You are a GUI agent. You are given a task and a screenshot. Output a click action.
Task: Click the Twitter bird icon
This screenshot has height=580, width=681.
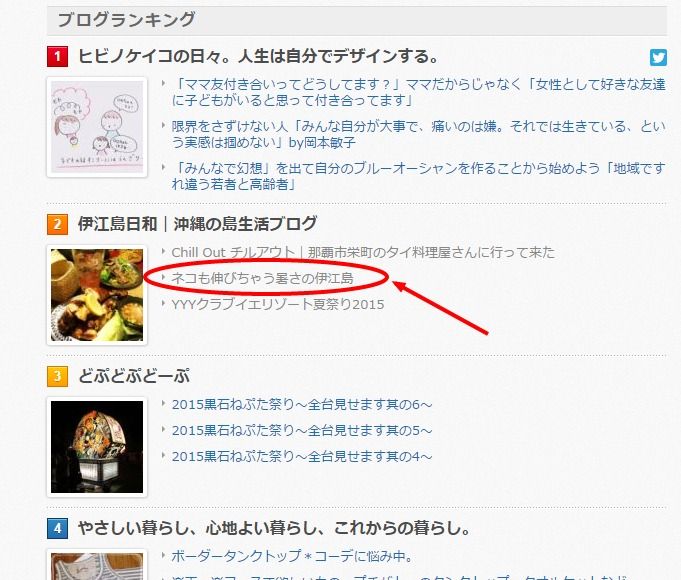[658, 57]
